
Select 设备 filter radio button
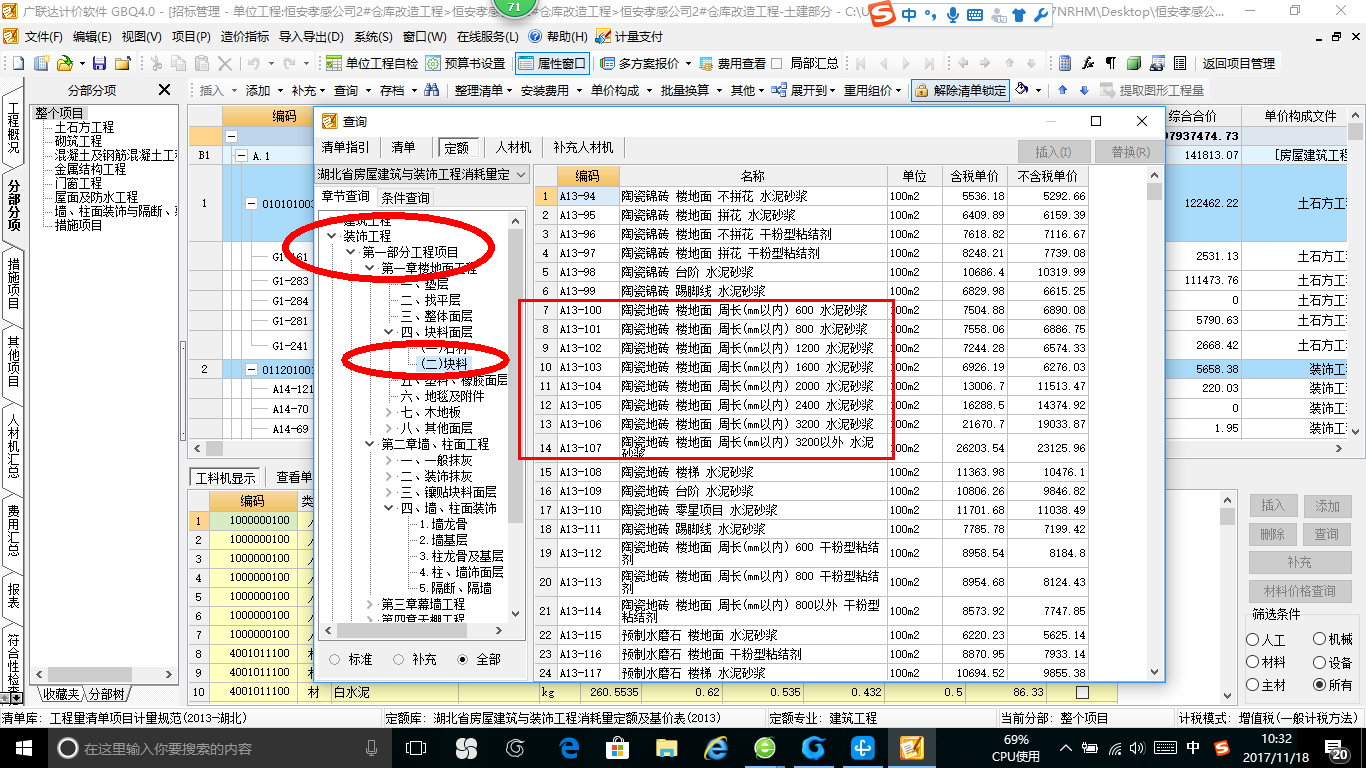(x=1319, y=662)
